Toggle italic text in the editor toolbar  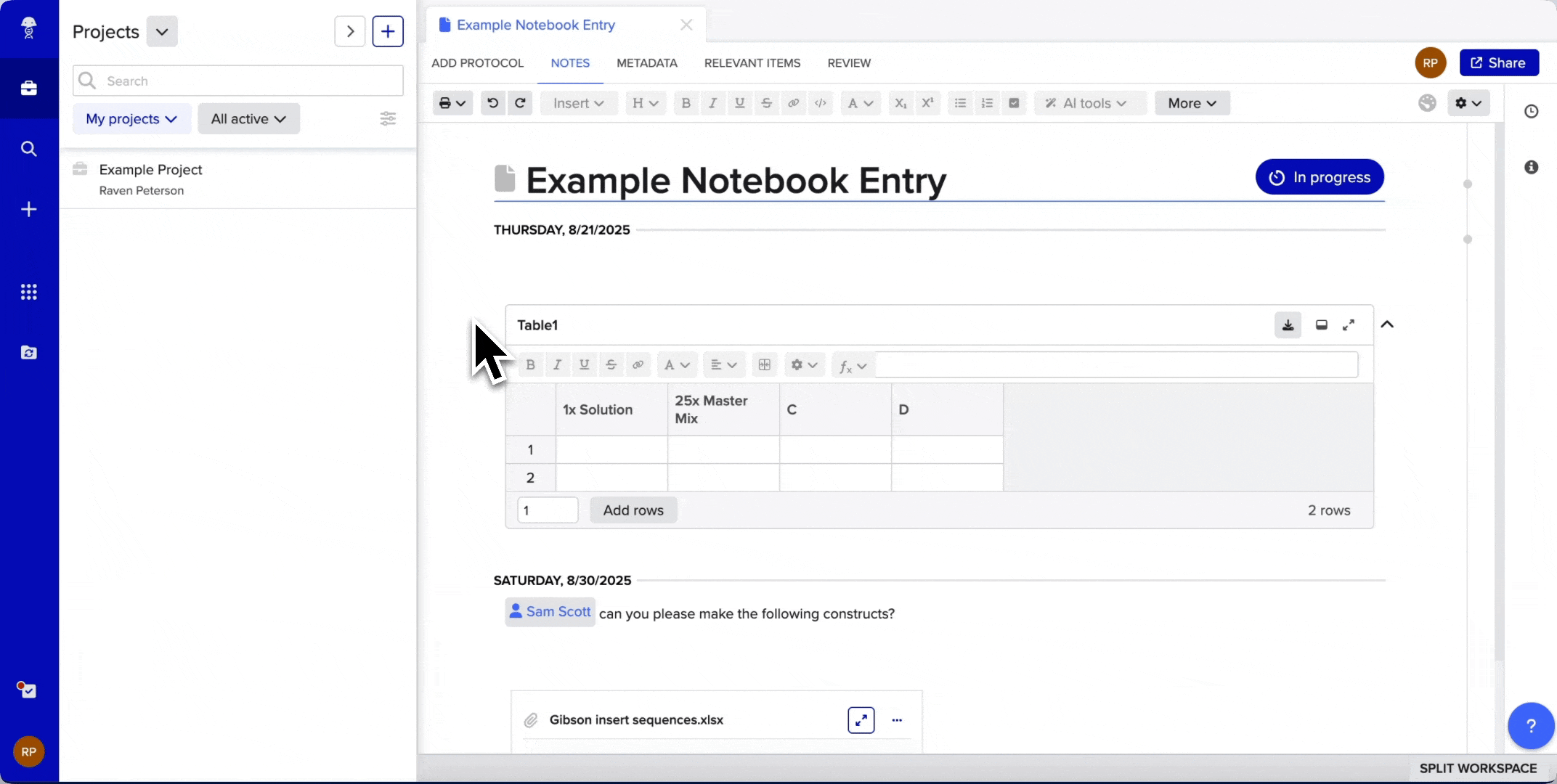[x=712, y=103]
